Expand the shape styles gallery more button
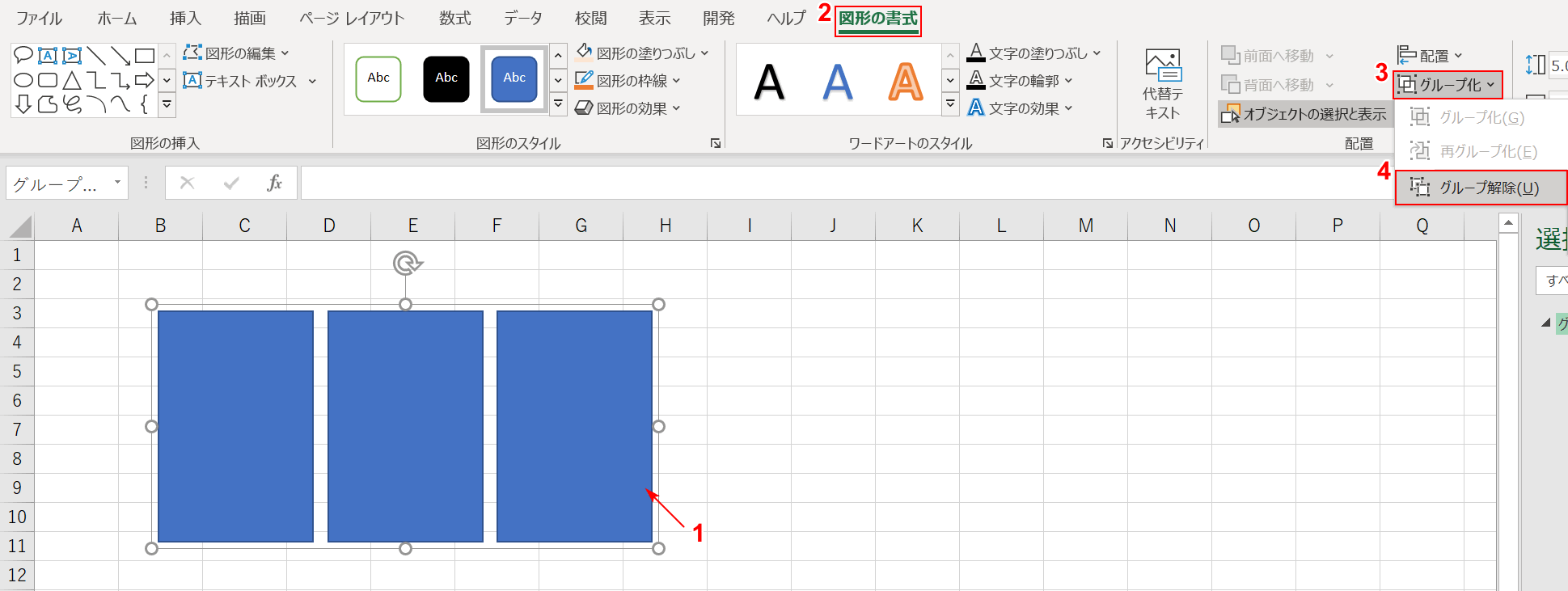The image size is (1568, 591). tap(558, 103)
